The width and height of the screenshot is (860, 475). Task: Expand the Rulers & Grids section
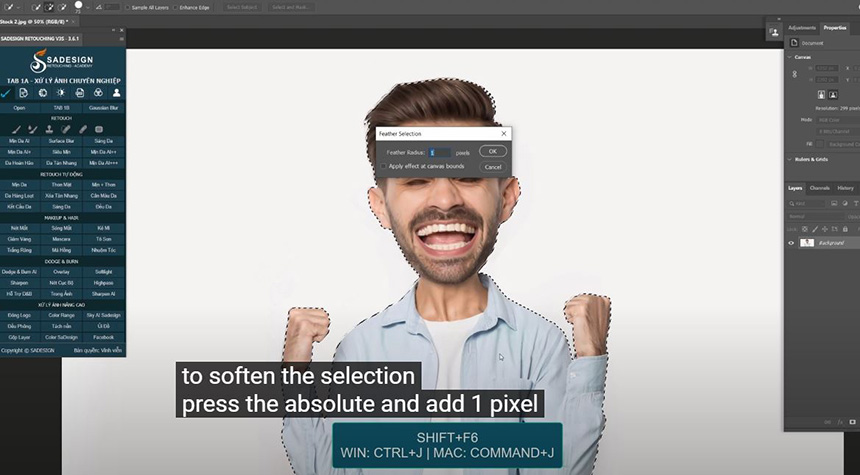[x=790, y=159]
